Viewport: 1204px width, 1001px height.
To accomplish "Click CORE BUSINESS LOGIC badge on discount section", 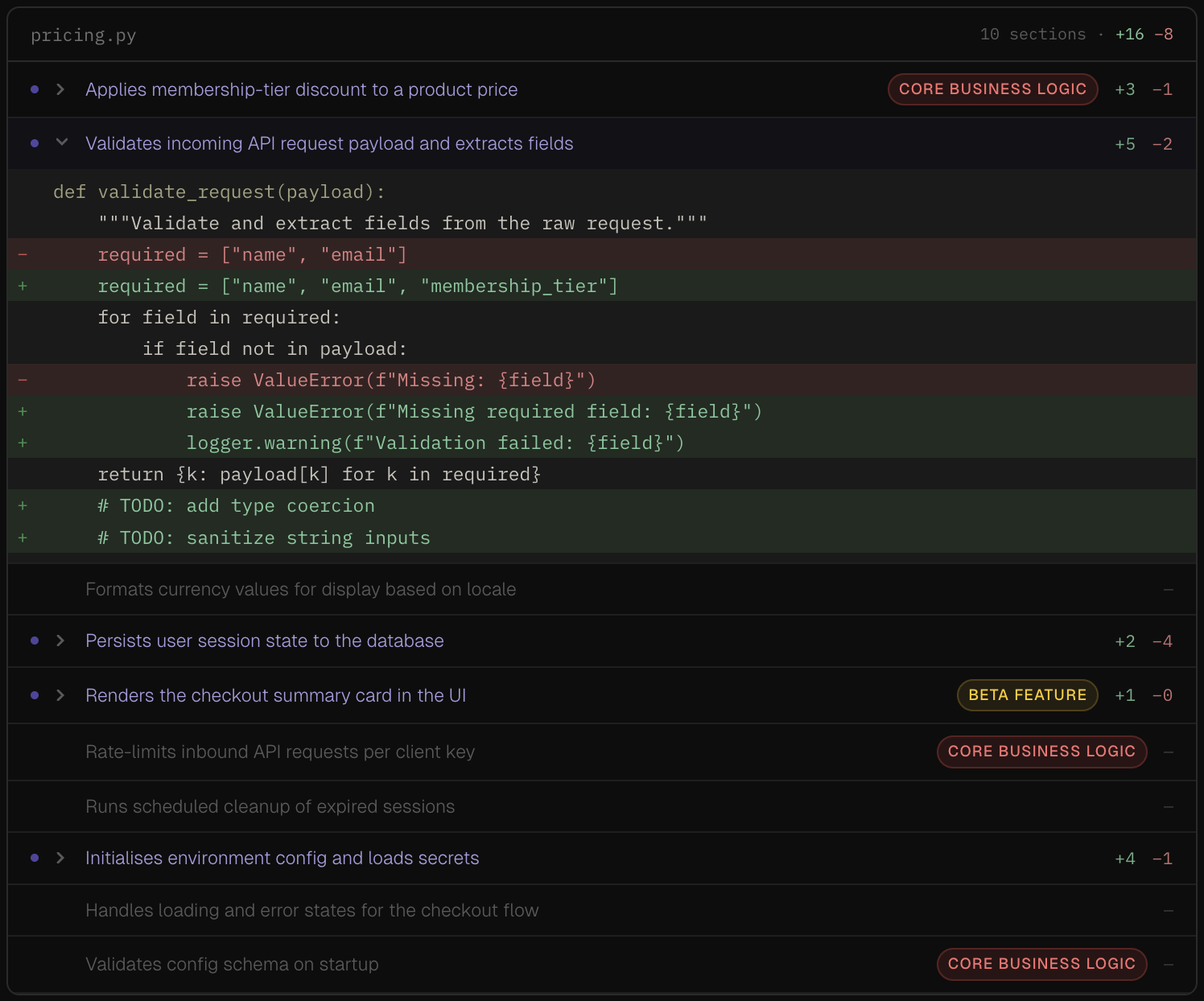I will 992,89.
